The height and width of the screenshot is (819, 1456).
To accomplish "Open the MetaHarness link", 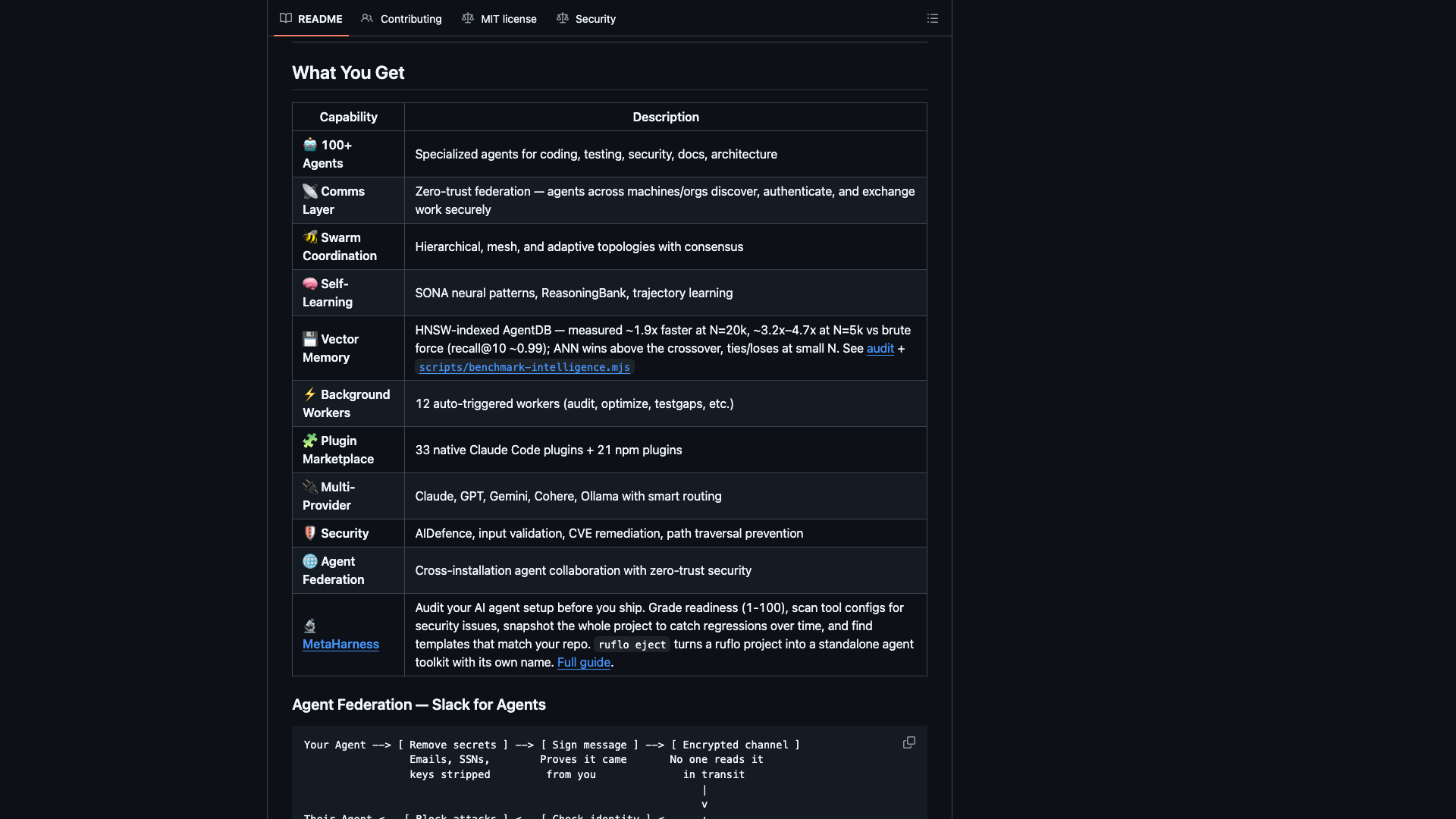I will coord(340,644).
